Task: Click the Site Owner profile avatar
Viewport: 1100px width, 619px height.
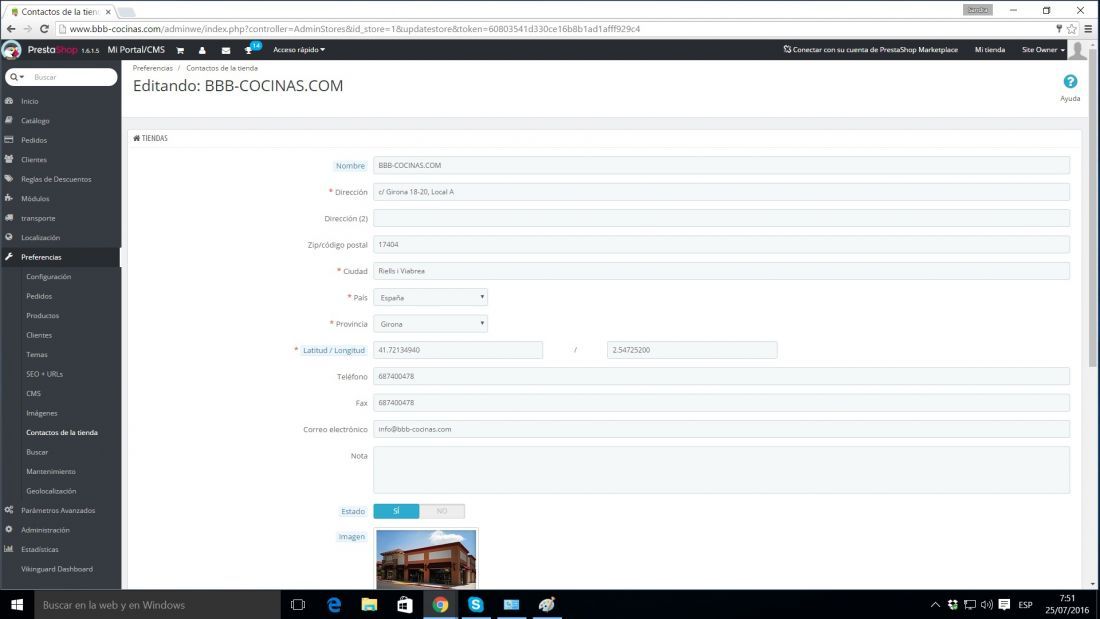Action: pyautogui.click(x=1078, y=50)
